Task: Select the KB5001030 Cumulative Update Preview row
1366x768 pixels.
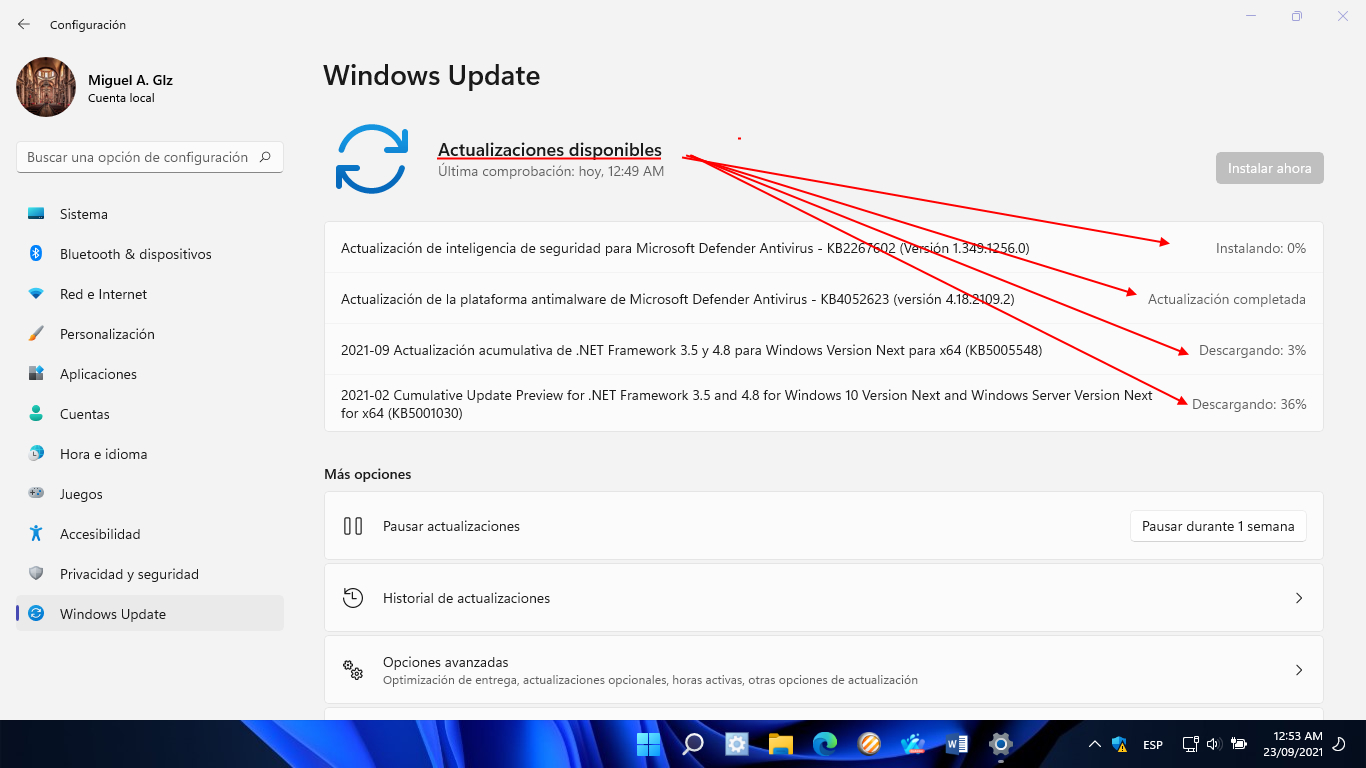Action: (824, 404)
